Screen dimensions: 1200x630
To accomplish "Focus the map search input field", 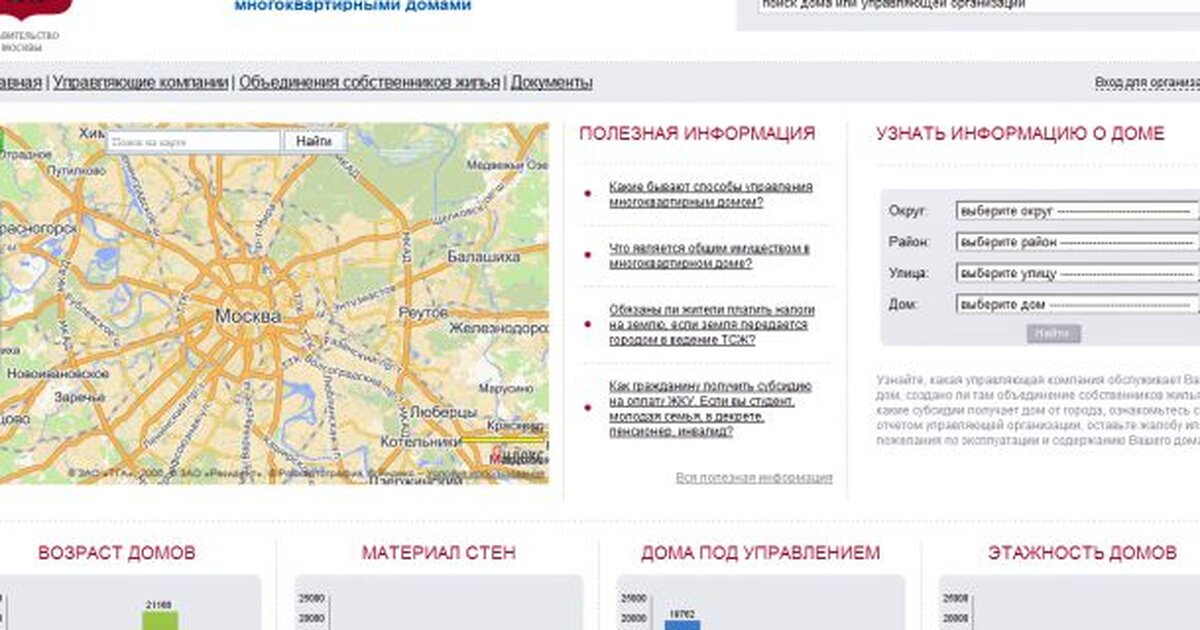I will pos(193,142).
